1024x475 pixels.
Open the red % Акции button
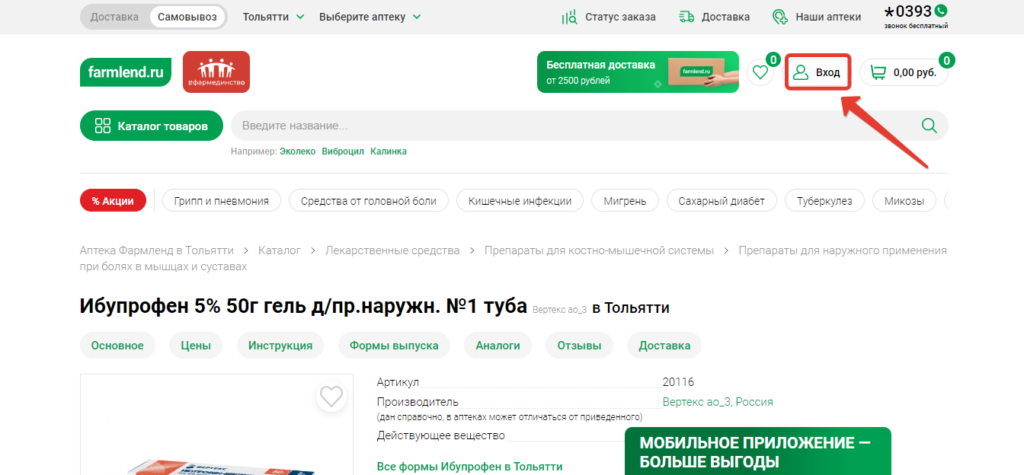coord(113,201)
